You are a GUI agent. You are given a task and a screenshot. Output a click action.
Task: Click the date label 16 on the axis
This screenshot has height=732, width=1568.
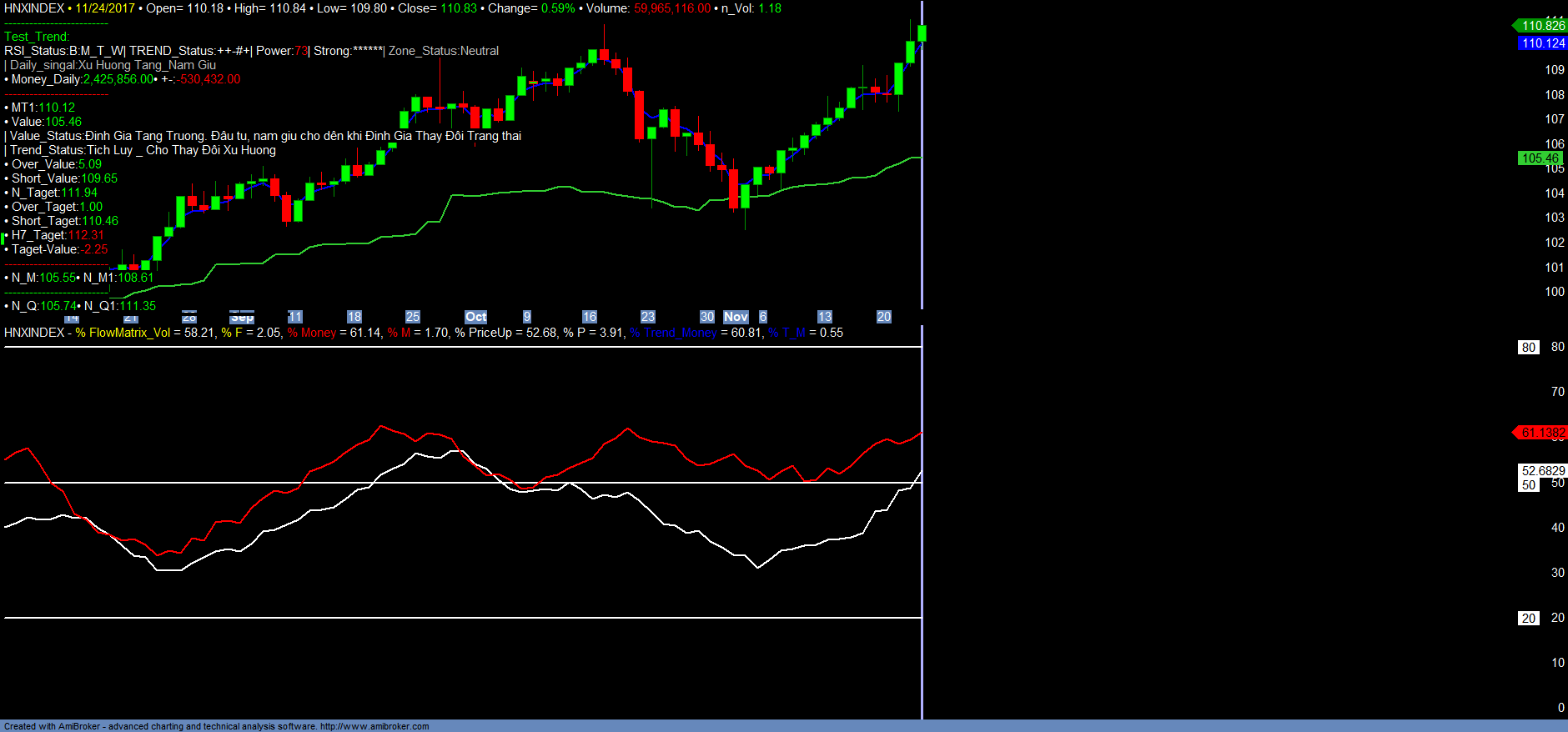[x=589, y=317]
